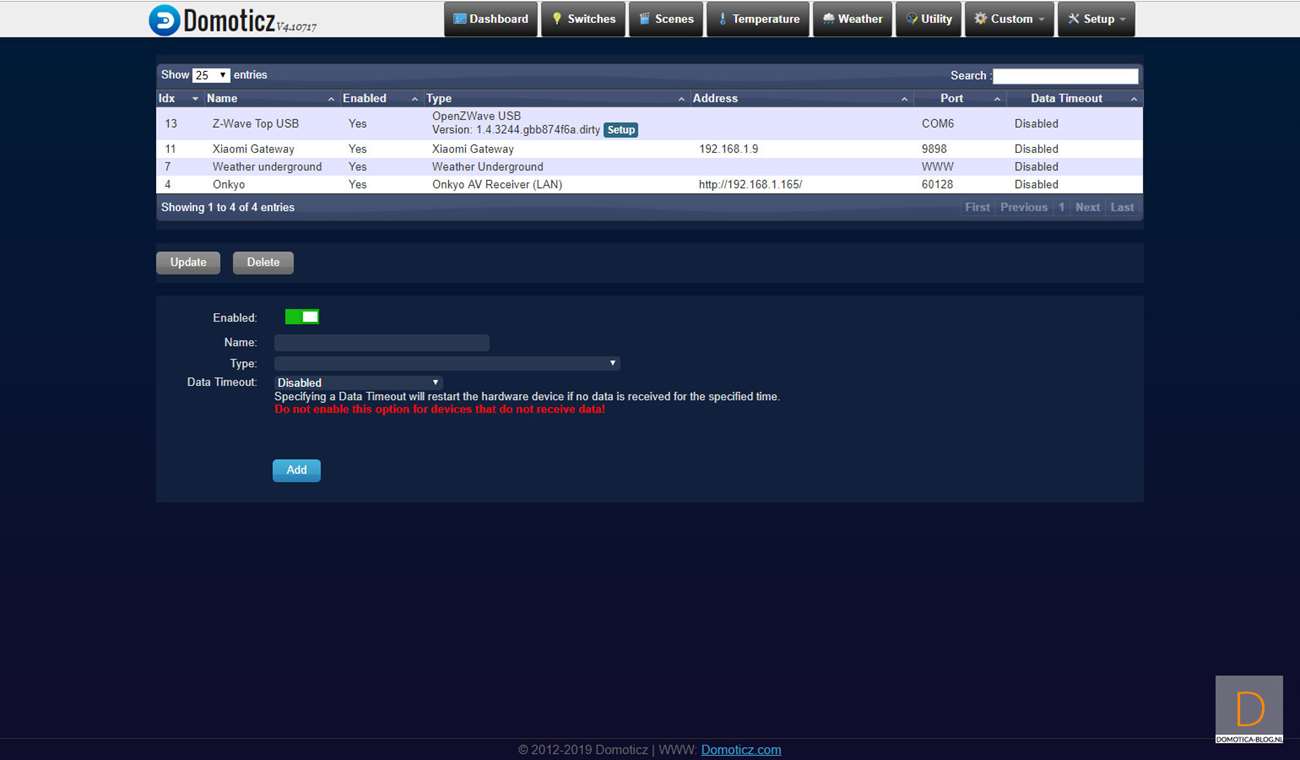Select page 1 in pagination
The height and width of the screenshot is (760, 1300).
click(x=1062, y=207)
